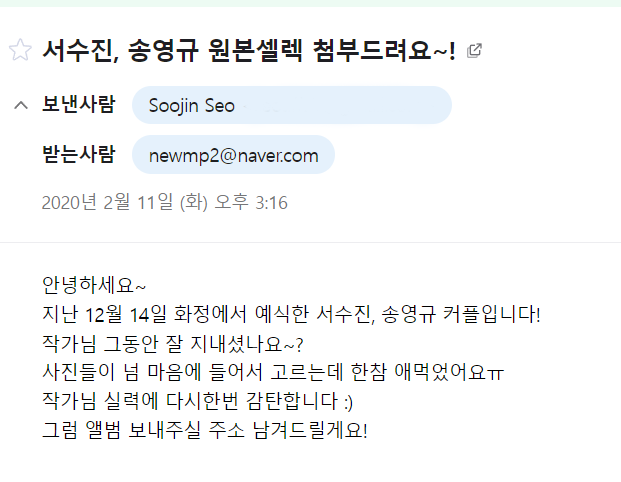This screenshot has width=621, height=482.
Task: Click the 받는사람 label
Action: (78, 155)
